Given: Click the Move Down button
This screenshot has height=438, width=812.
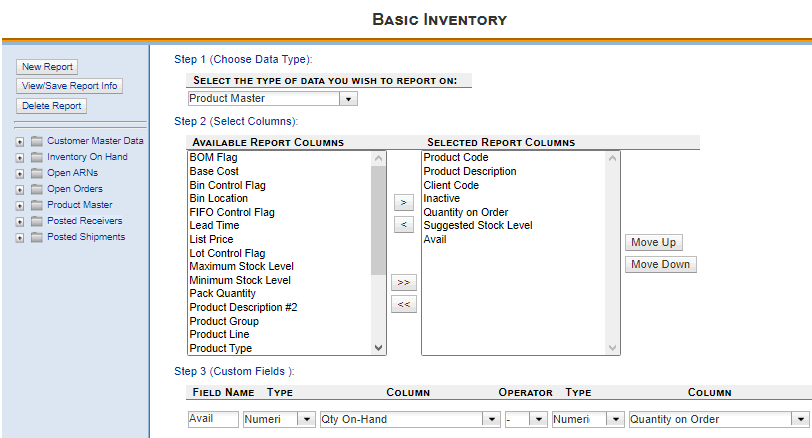Looking at the screenshot, I should (660, 264).
